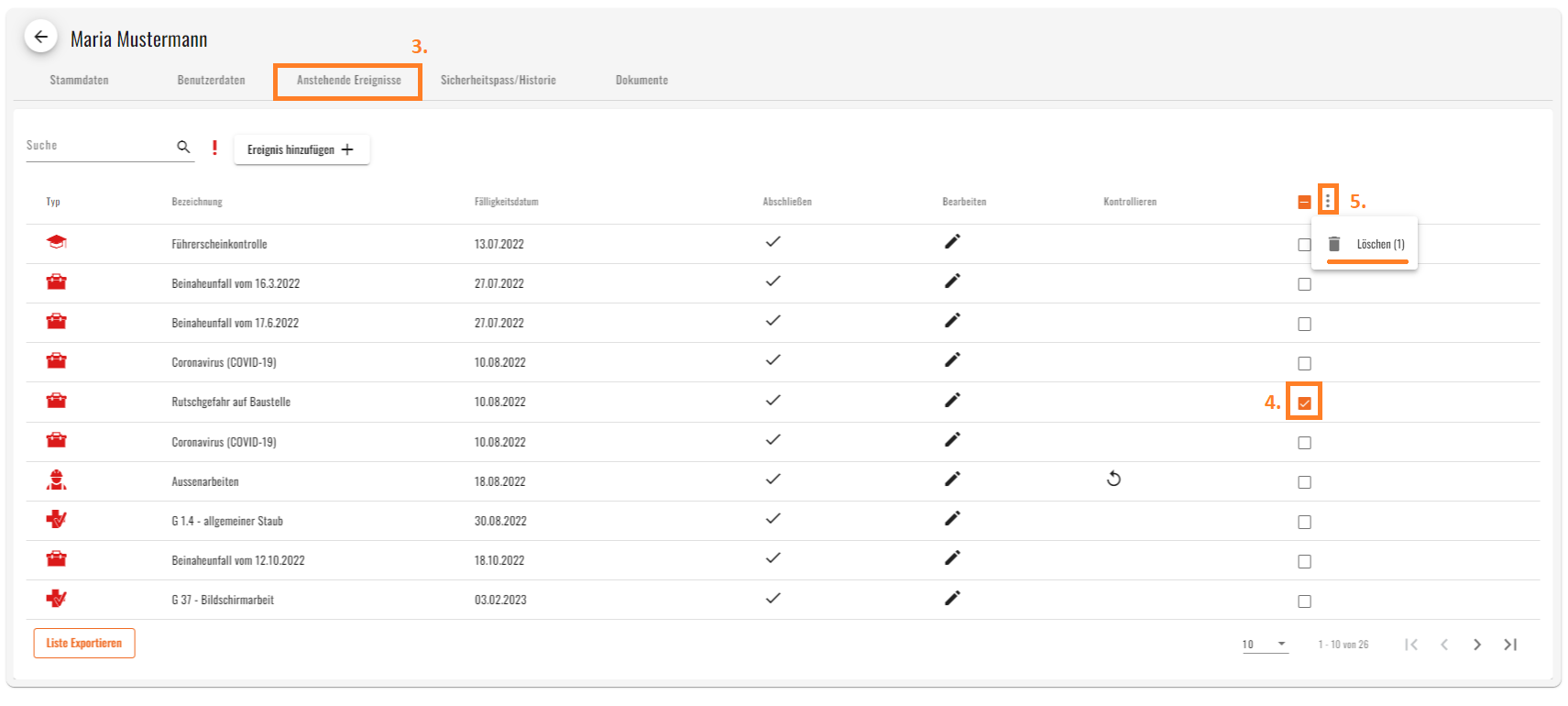Viewport: 1568px width, 706px height.
Task: Switch to the Benutzerdaten tab
Action: (x=211, y=81)
